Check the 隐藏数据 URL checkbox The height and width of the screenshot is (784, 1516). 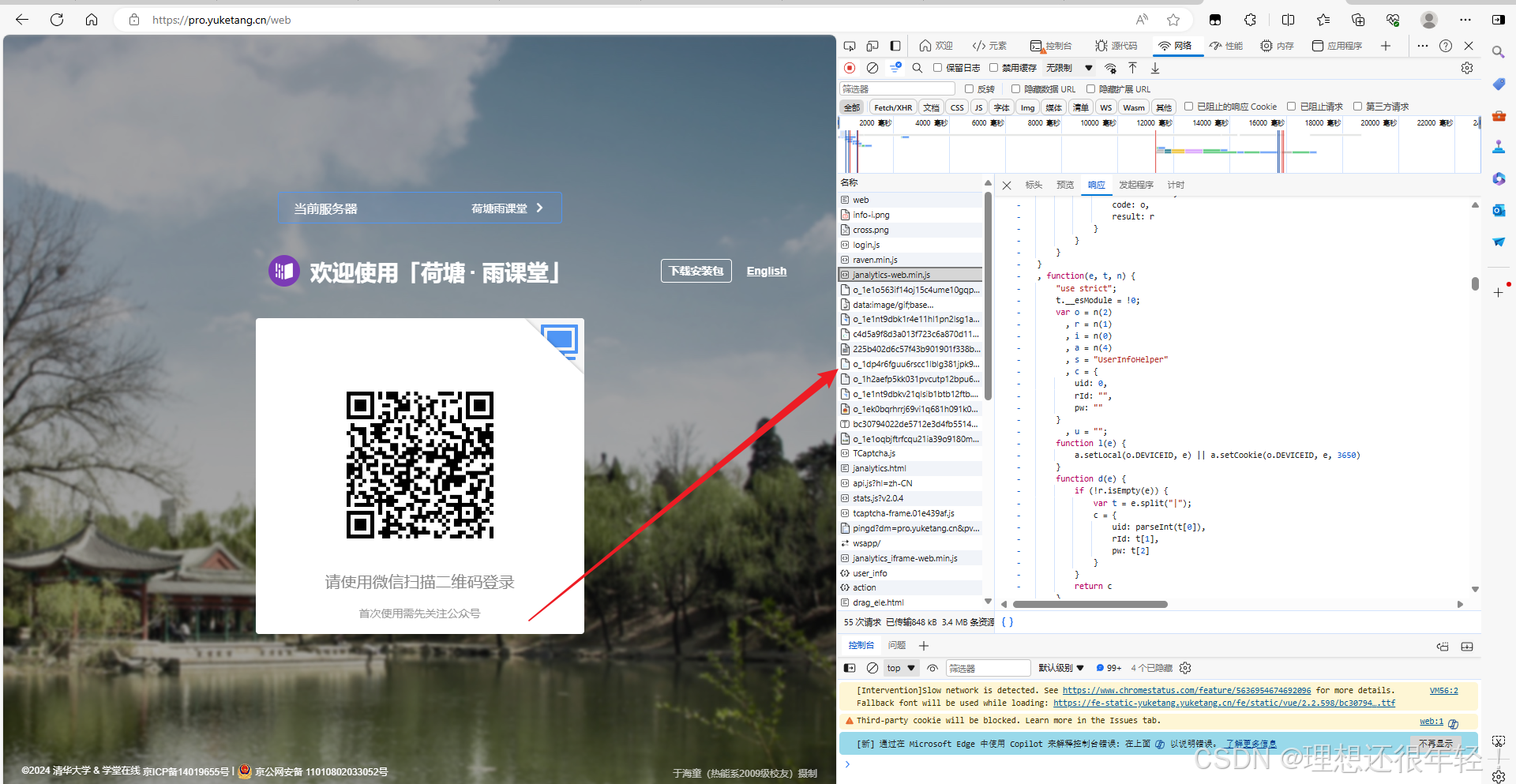(x=1016, y=89)
